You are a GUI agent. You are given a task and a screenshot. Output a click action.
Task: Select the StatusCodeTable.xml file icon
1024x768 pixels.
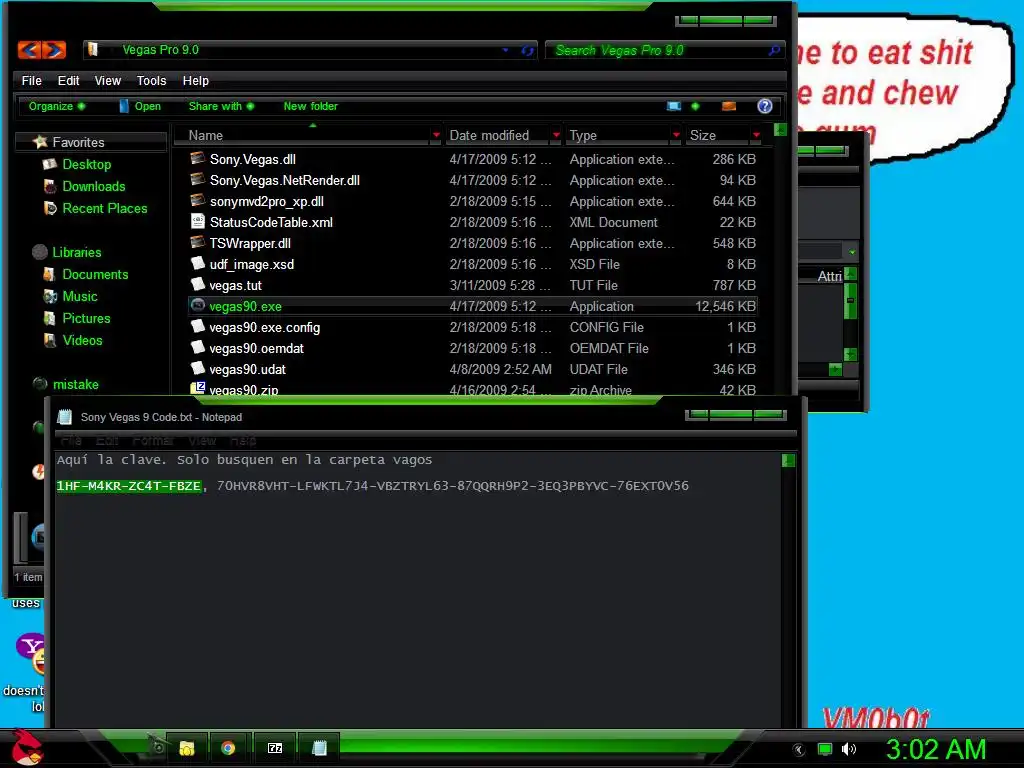[198, 221]
